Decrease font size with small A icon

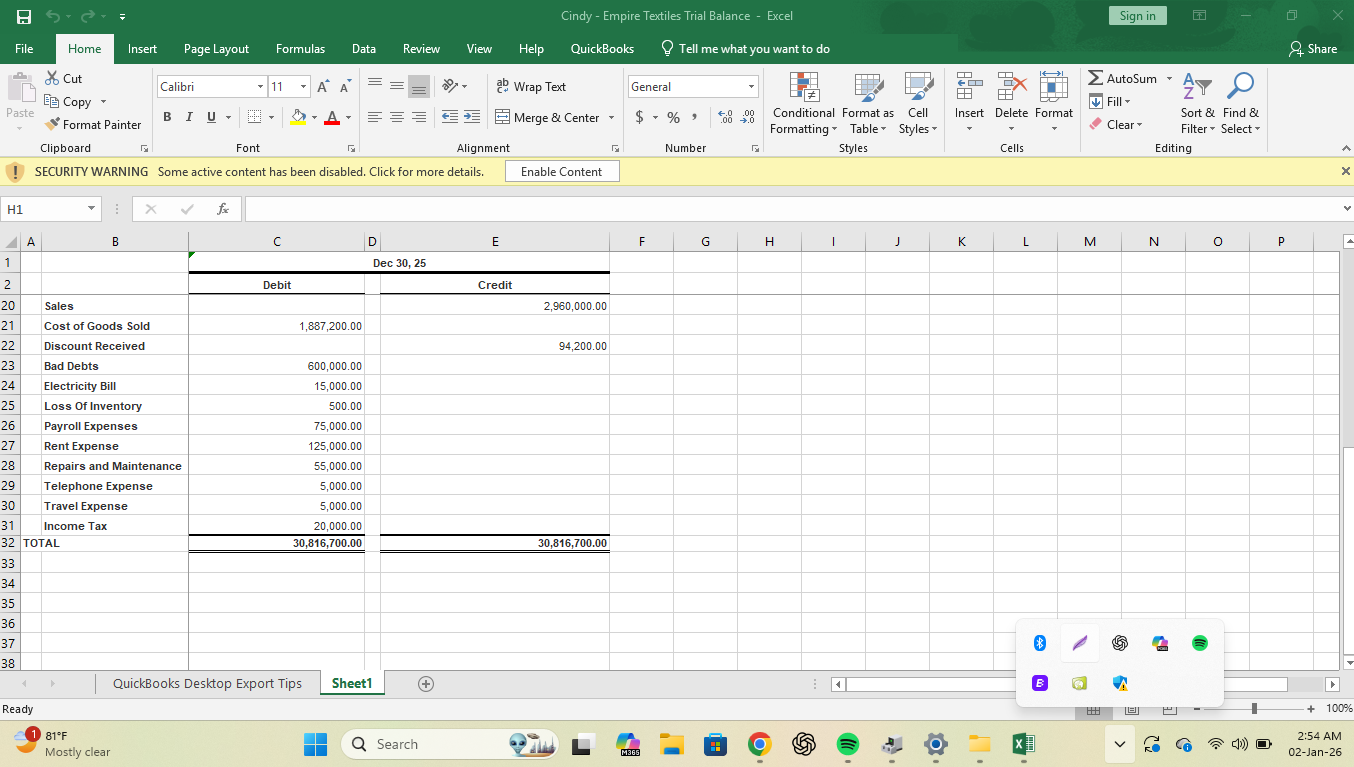click(344, 87)
